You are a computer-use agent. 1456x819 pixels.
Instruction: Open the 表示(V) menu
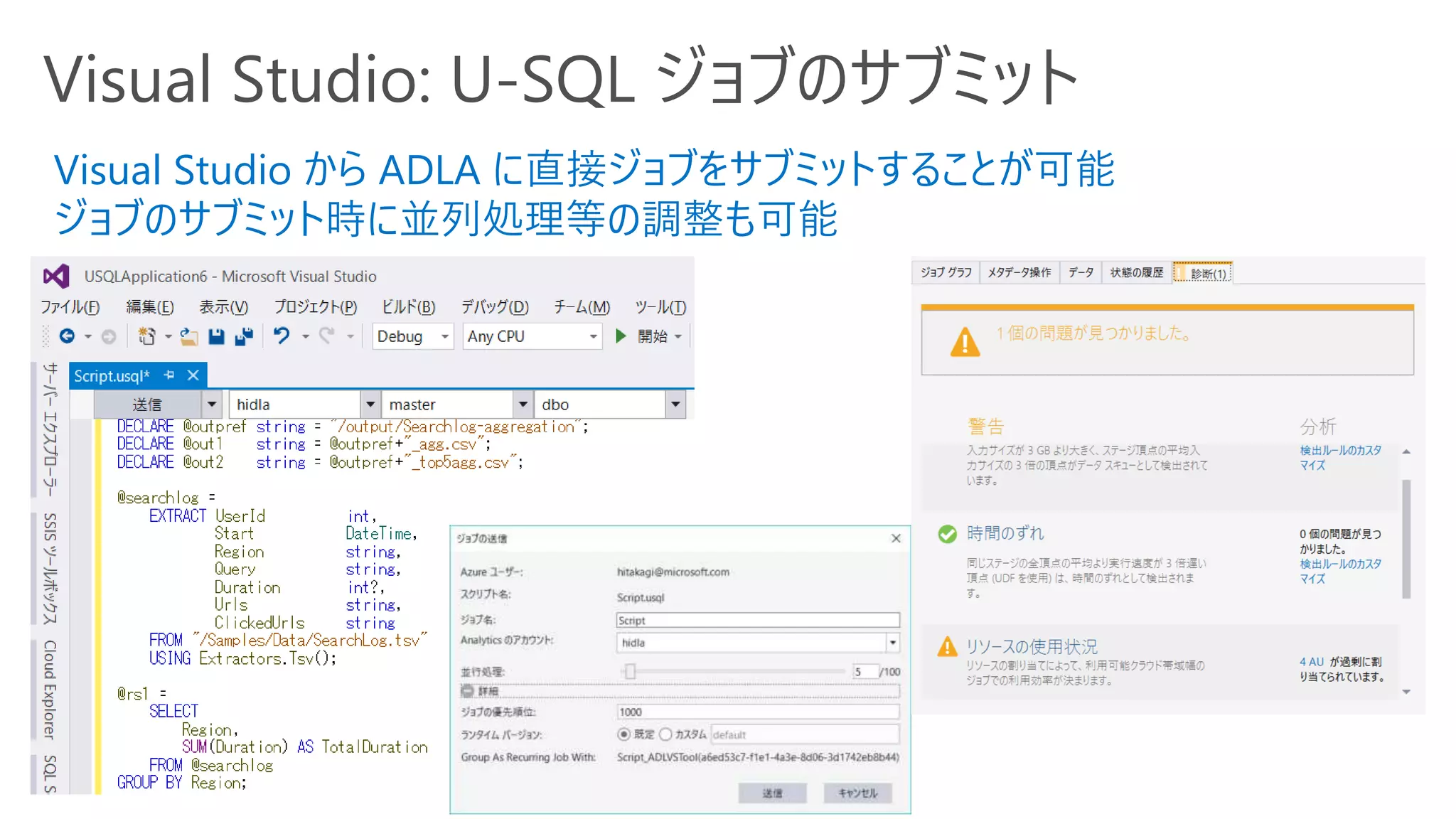point(223,306)
